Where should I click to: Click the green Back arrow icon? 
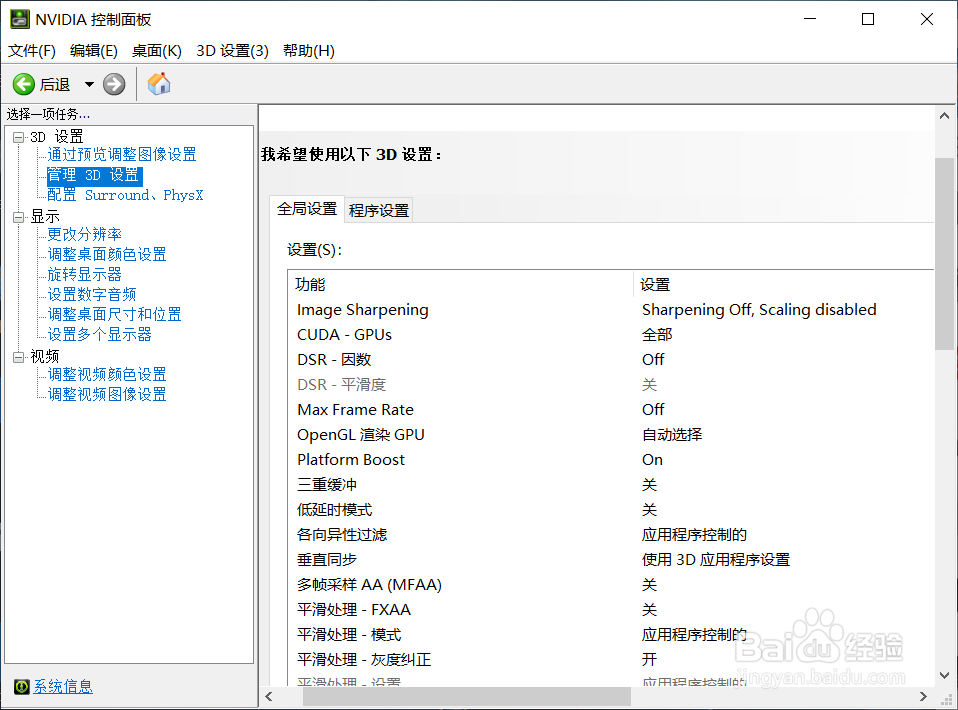pyautogui.click(x=24, y=84)
